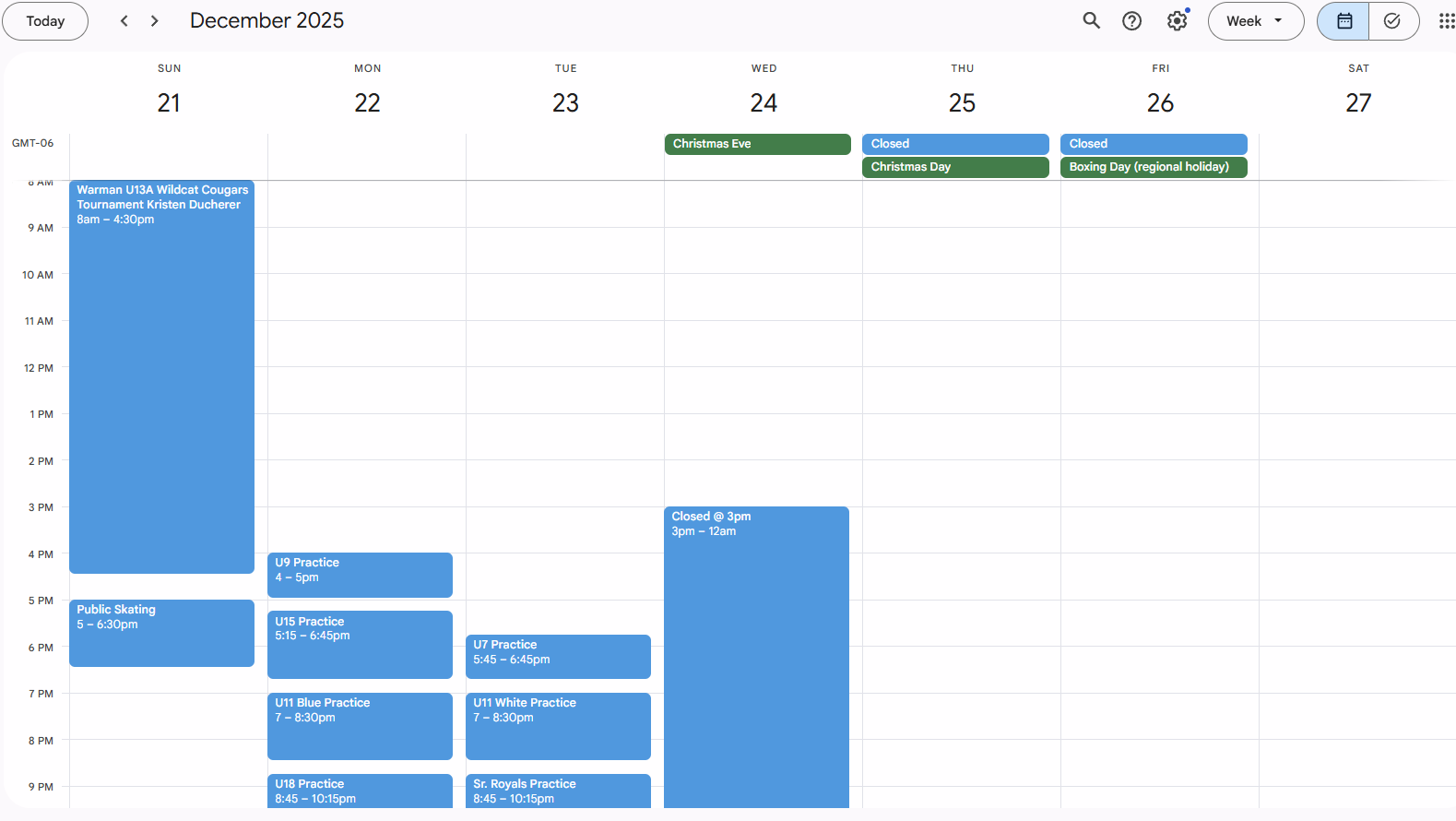1456x821 pixels.
Task: Select Sunday 21 day header
Action: coord(169,102)
